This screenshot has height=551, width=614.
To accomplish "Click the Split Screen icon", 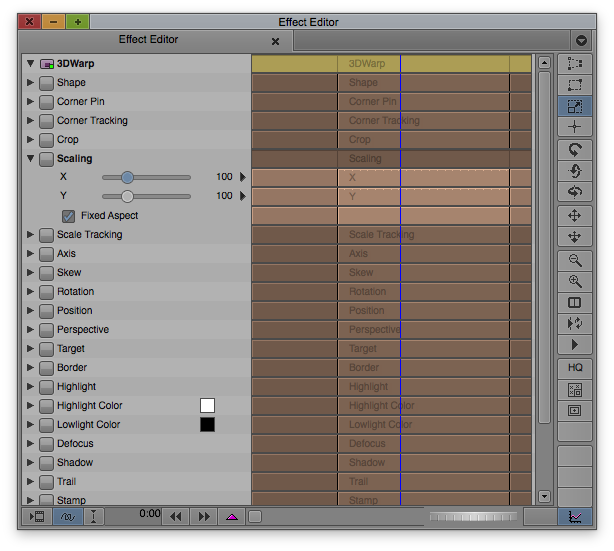I will click(574, 302).
